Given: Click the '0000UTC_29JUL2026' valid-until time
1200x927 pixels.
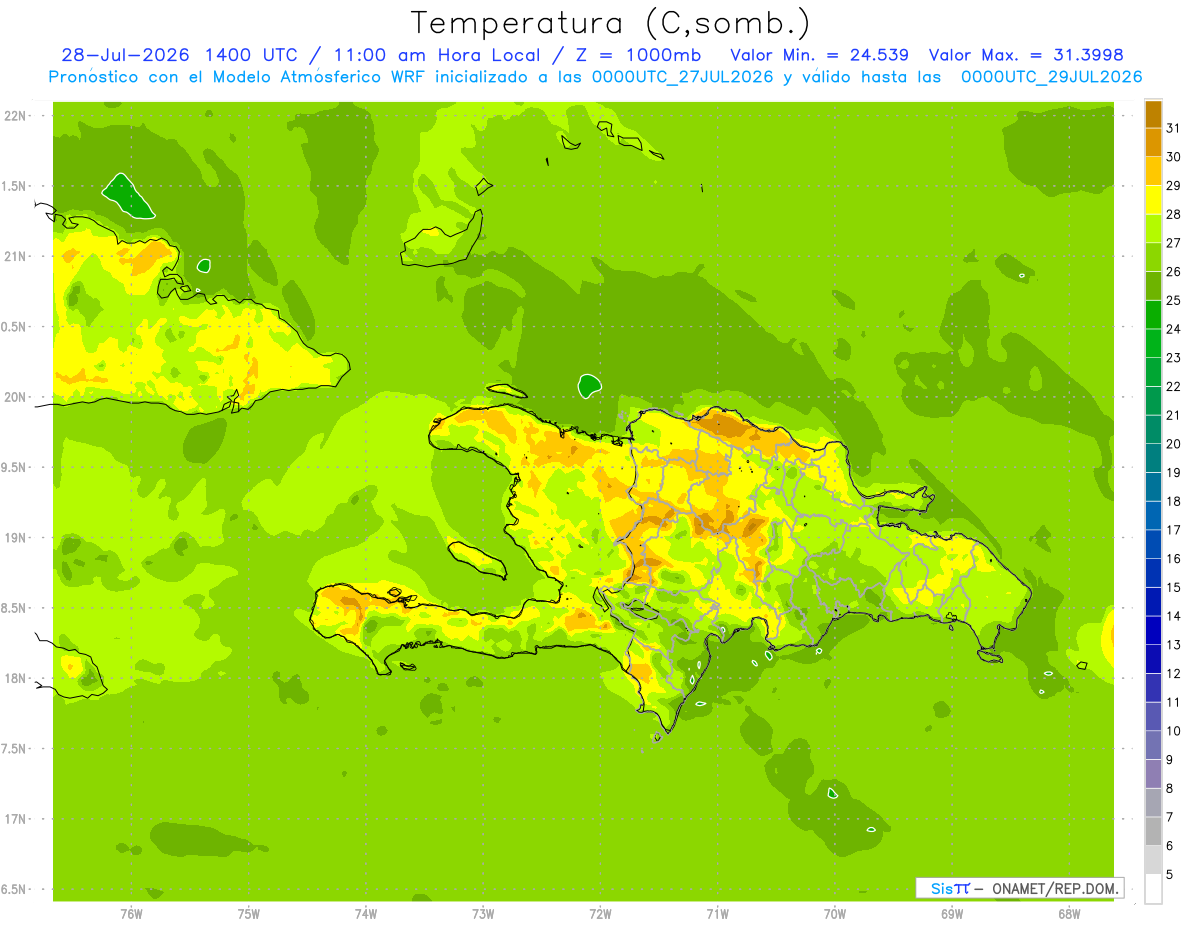Looking at the screenshot, I should pos(1052,77).
